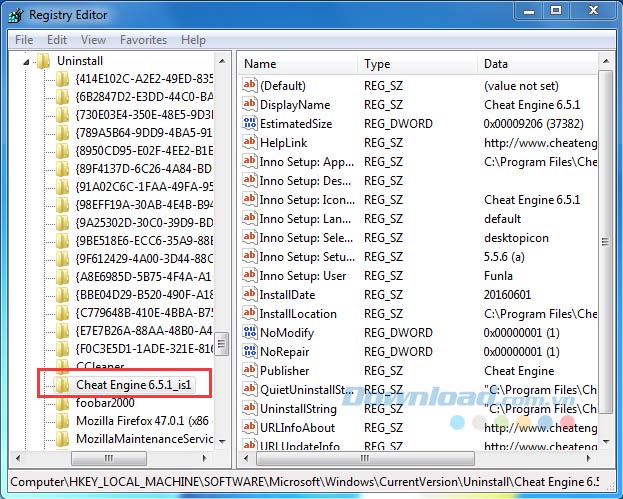
Task: Click folder icon for {98EFF19A-30AB-4E4B key
Action: (x=62, y=205)
